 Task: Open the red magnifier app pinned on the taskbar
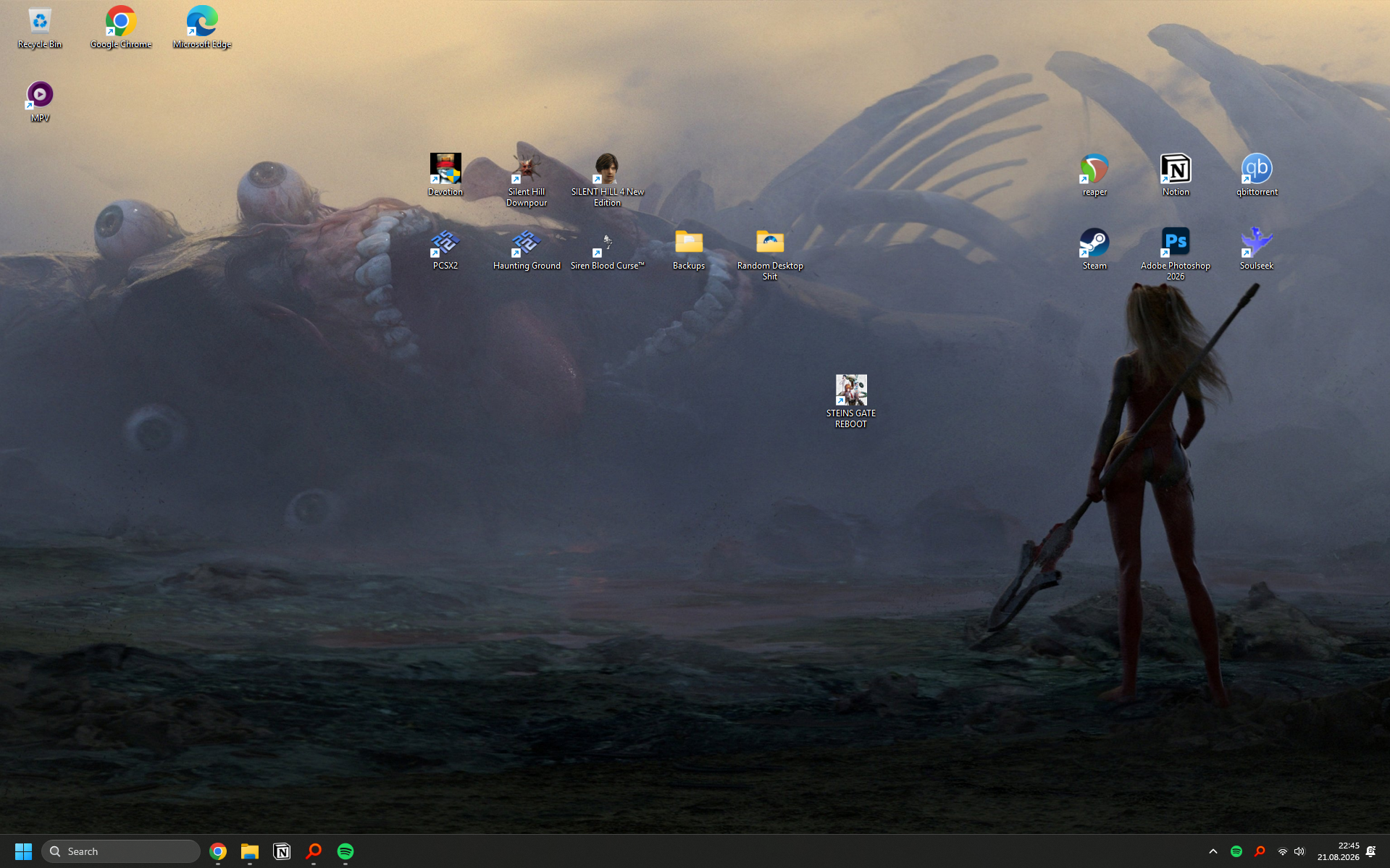pos(314,851)
